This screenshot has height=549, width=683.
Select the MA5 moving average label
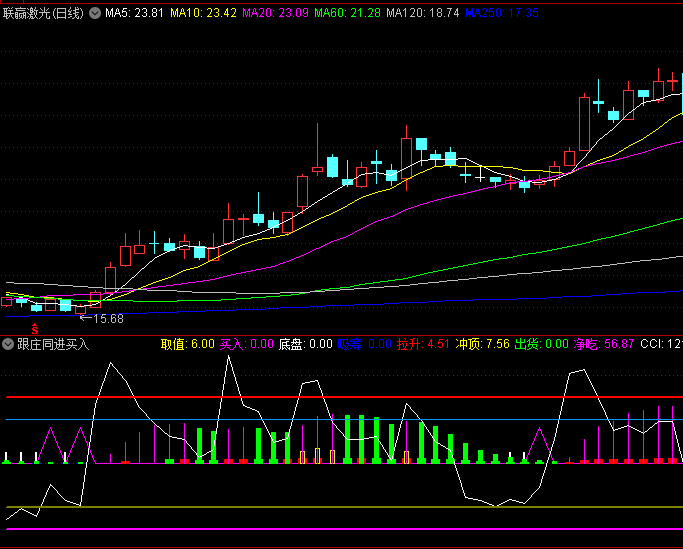(x=134, y=13)
